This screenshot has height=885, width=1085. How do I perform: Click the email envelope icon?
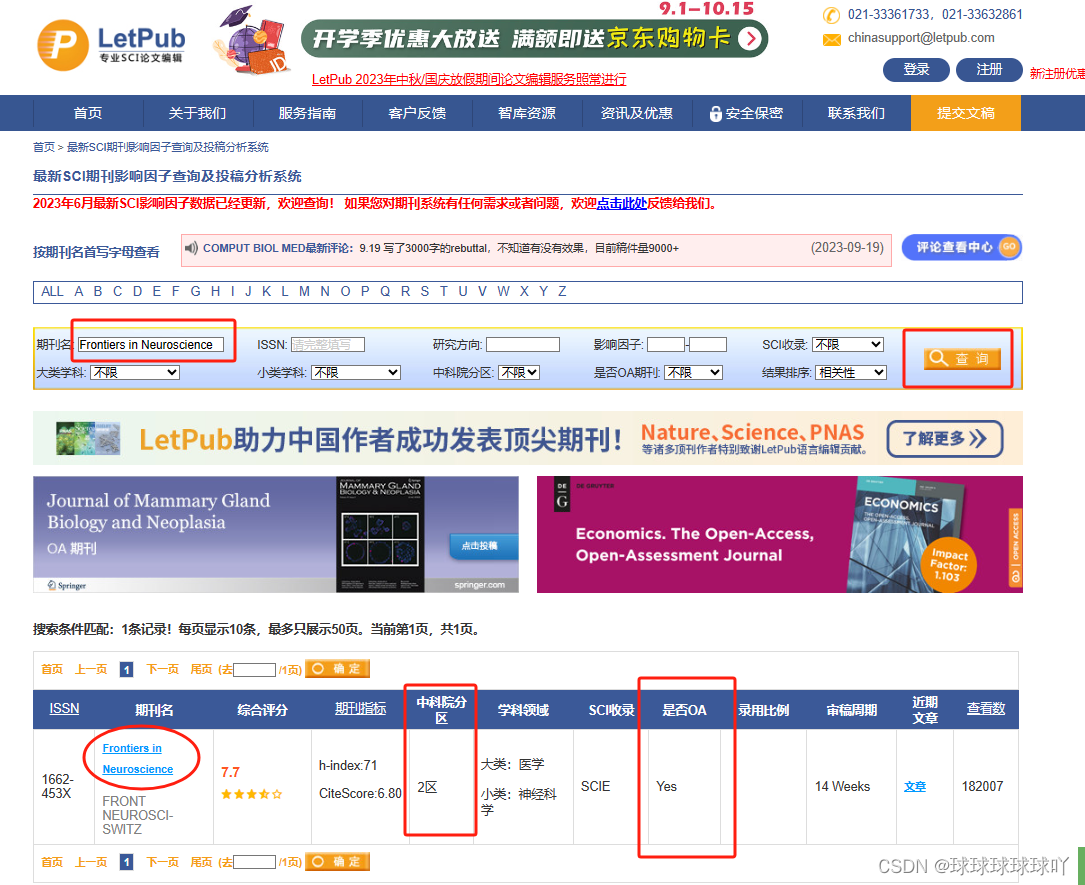coord(831,39)
